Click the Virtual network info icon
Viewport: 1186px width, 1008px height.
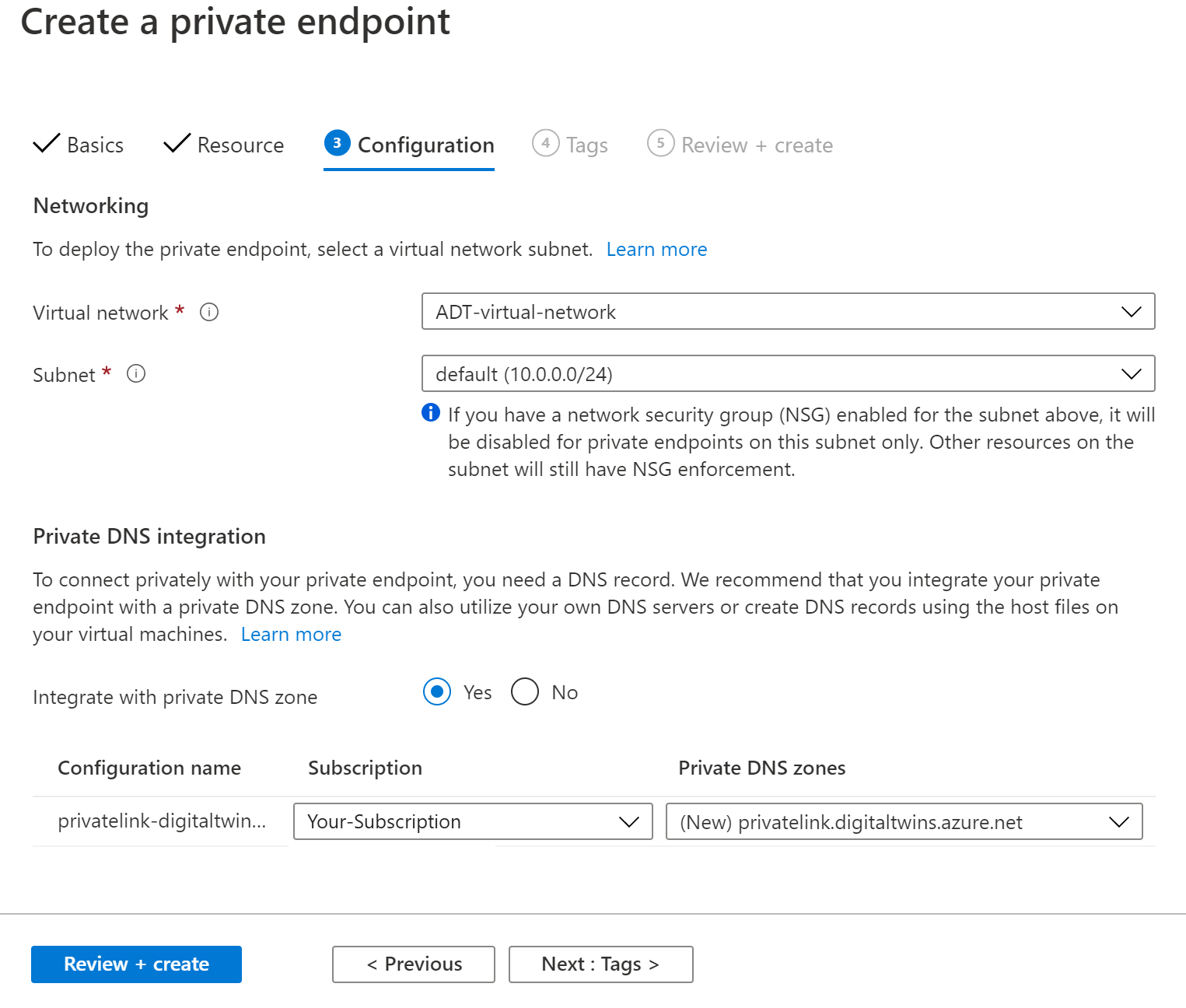(x=209, y=312)
